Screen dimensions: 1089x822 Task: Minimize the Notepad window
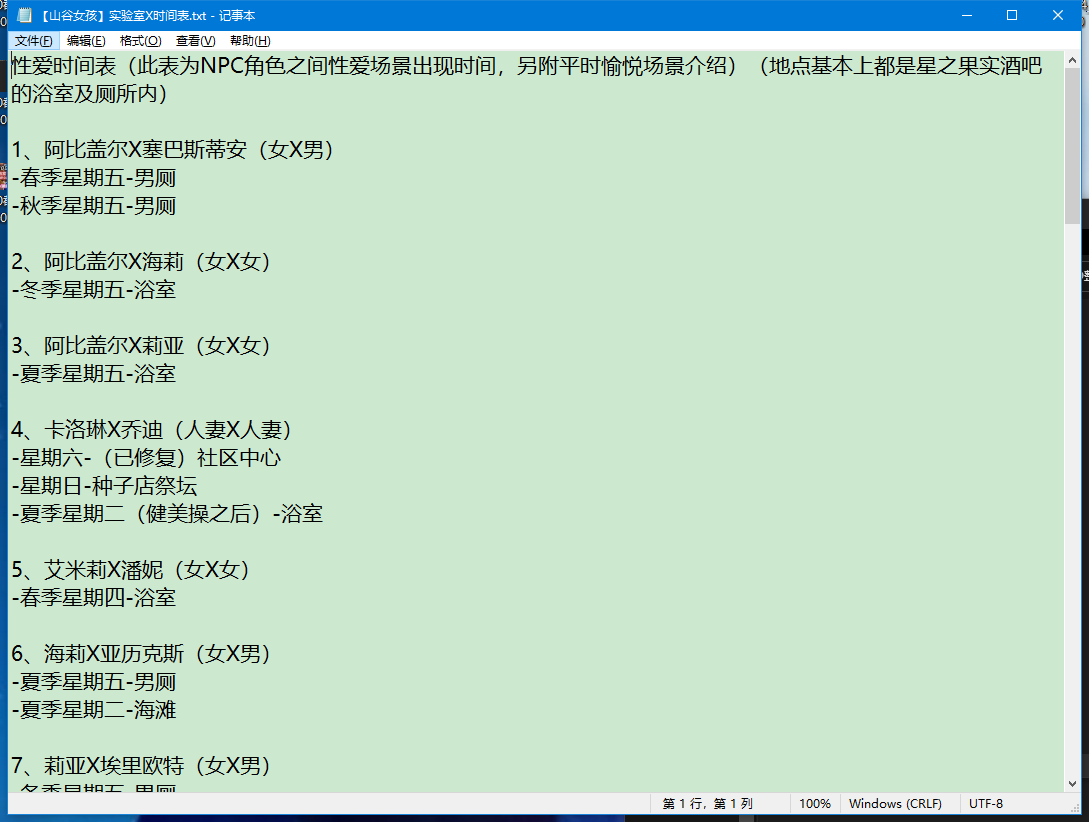[966, 15]
